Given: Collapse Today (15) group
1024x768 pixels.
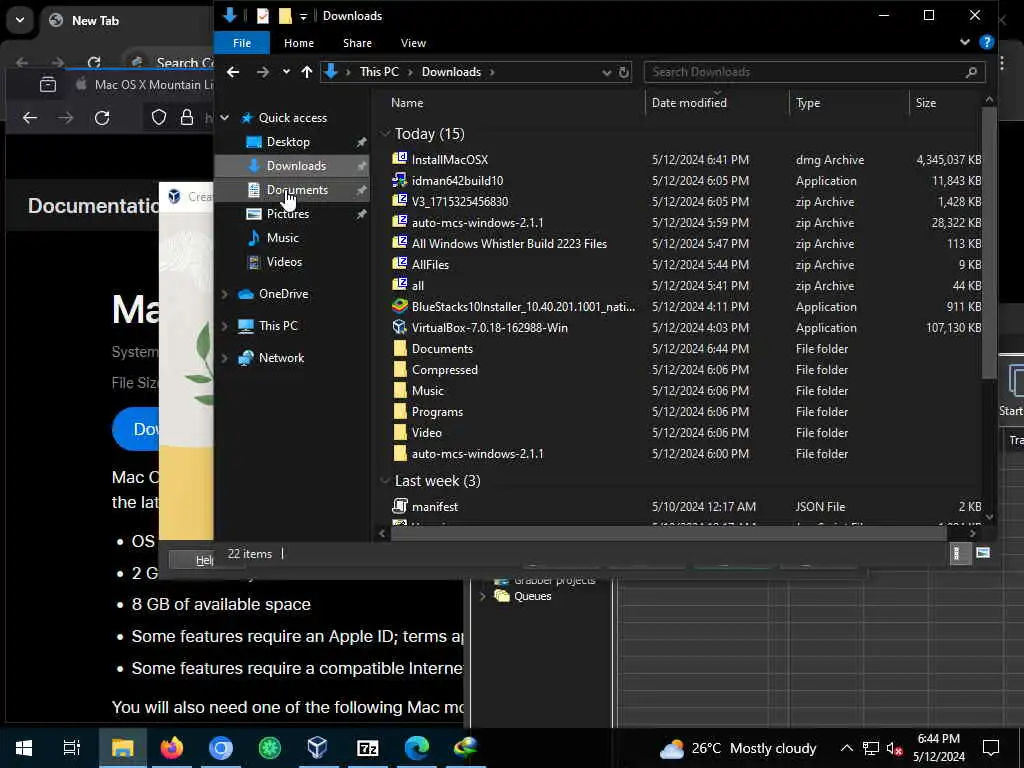Looking at the screenshot, I should tap(385, 134).
